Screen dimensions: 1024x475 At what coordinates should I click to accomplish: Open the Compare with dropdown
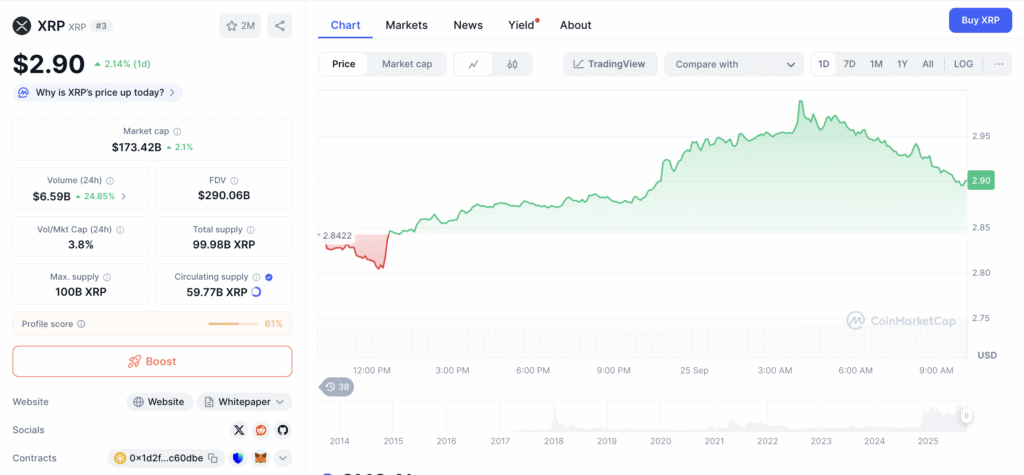[734, 64]
